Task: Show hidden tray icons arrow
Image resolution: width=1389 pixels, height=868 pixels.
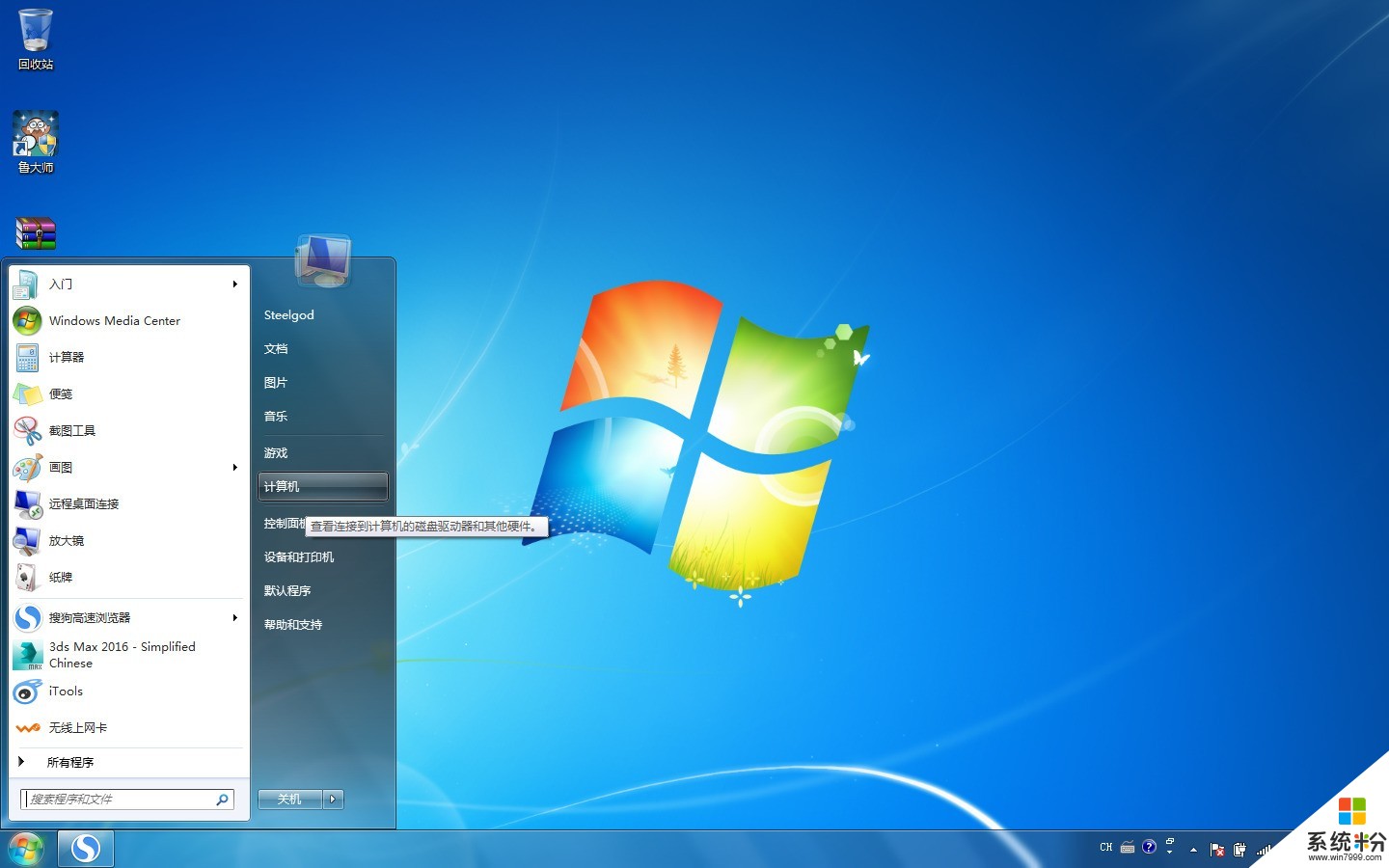Action: tap(1193, 850)
